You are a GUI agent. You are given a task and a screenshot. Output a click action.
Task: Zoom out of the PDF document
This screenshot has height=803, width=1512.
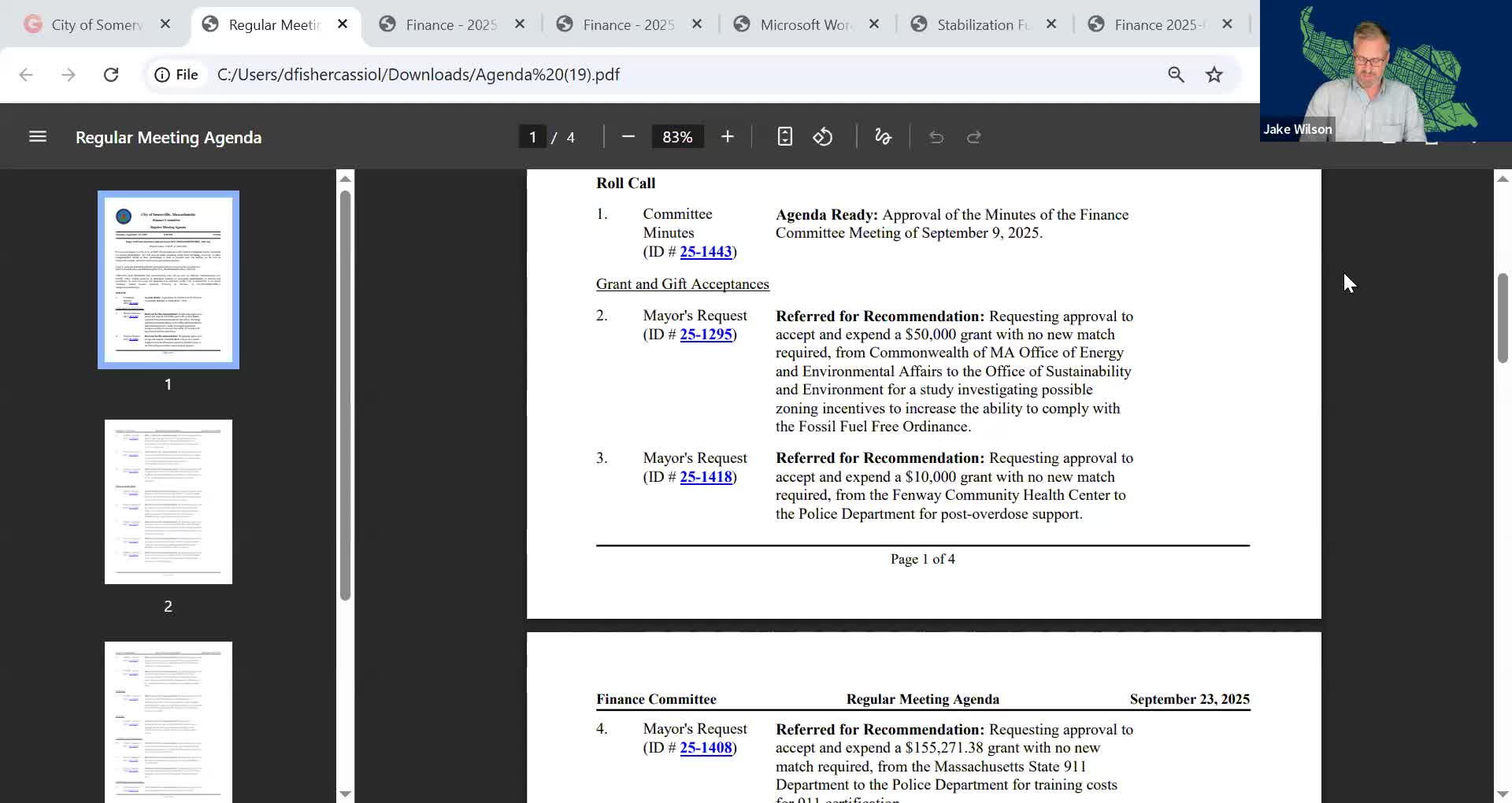pyautogui.click(x=628, y=137)
